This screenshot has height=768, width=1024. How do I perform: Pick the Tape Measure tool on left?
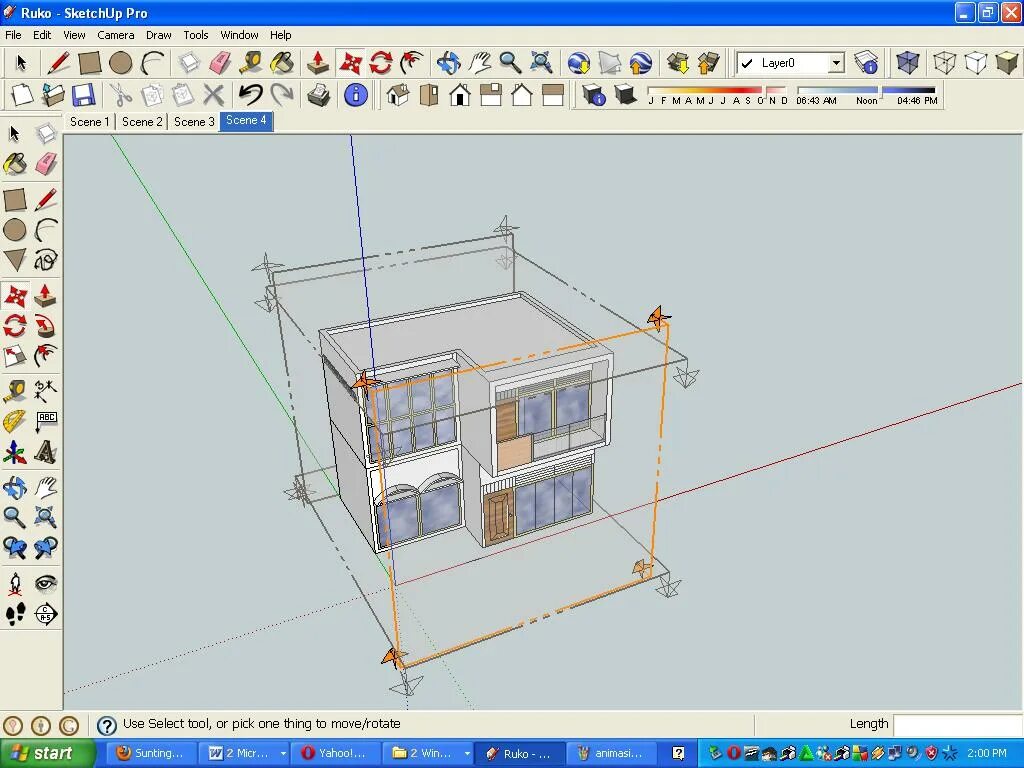point(14,391)
